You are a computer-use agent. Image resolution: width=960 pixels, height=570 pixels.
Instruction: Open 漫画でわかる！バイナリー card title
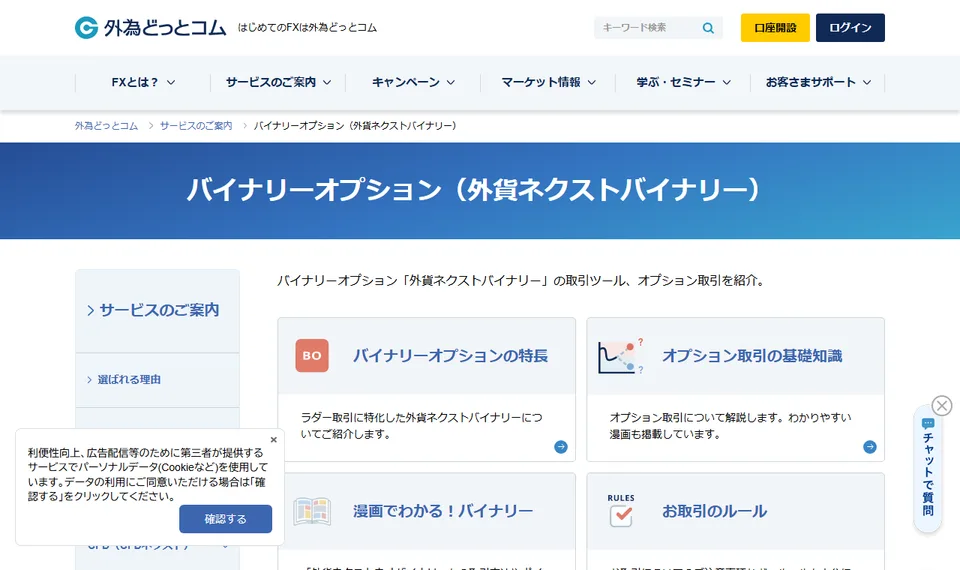pos(443,511)
